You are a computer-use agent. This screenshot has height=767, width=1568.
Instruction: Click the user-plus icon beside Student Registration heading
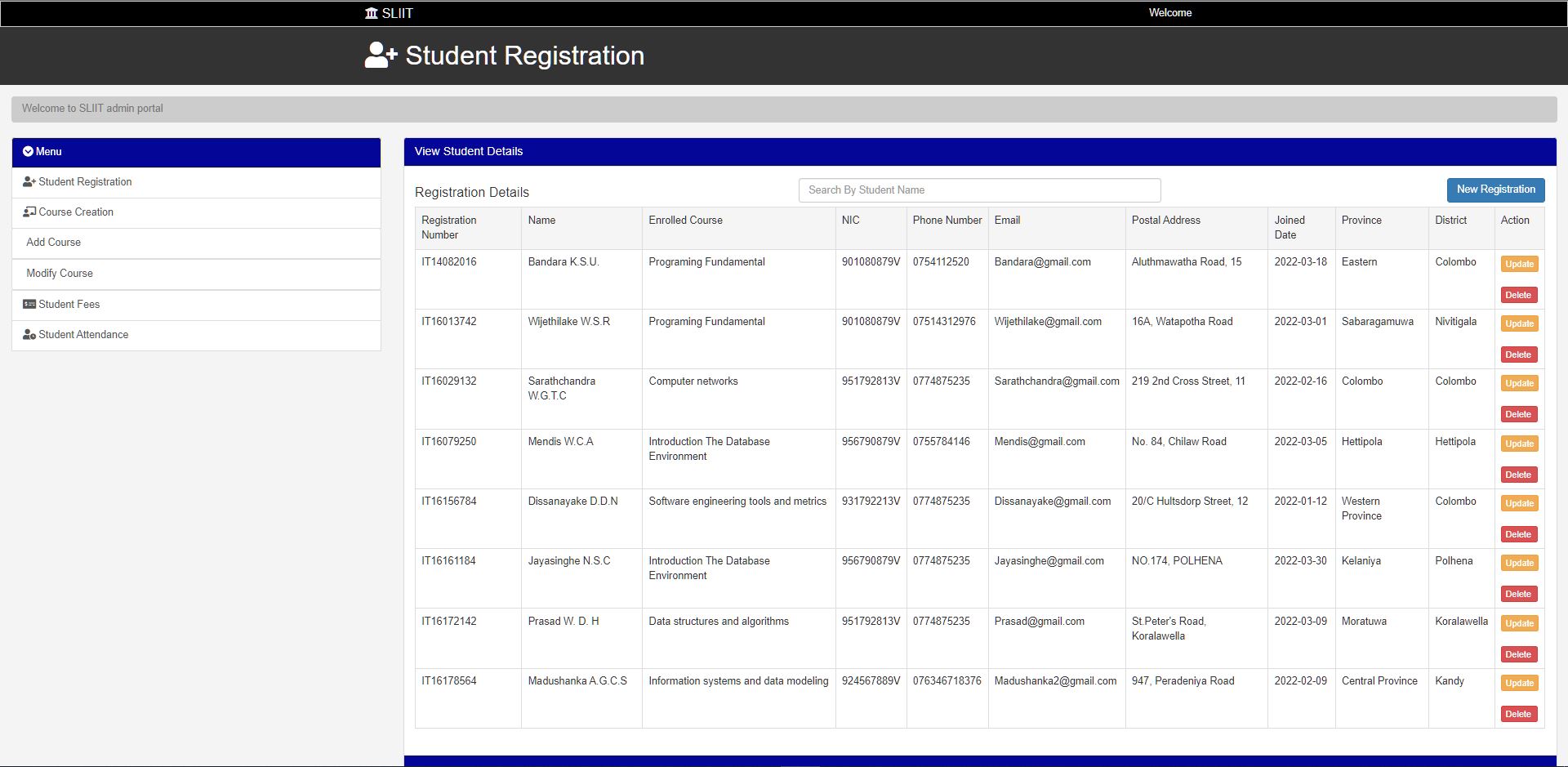point(381,56)
